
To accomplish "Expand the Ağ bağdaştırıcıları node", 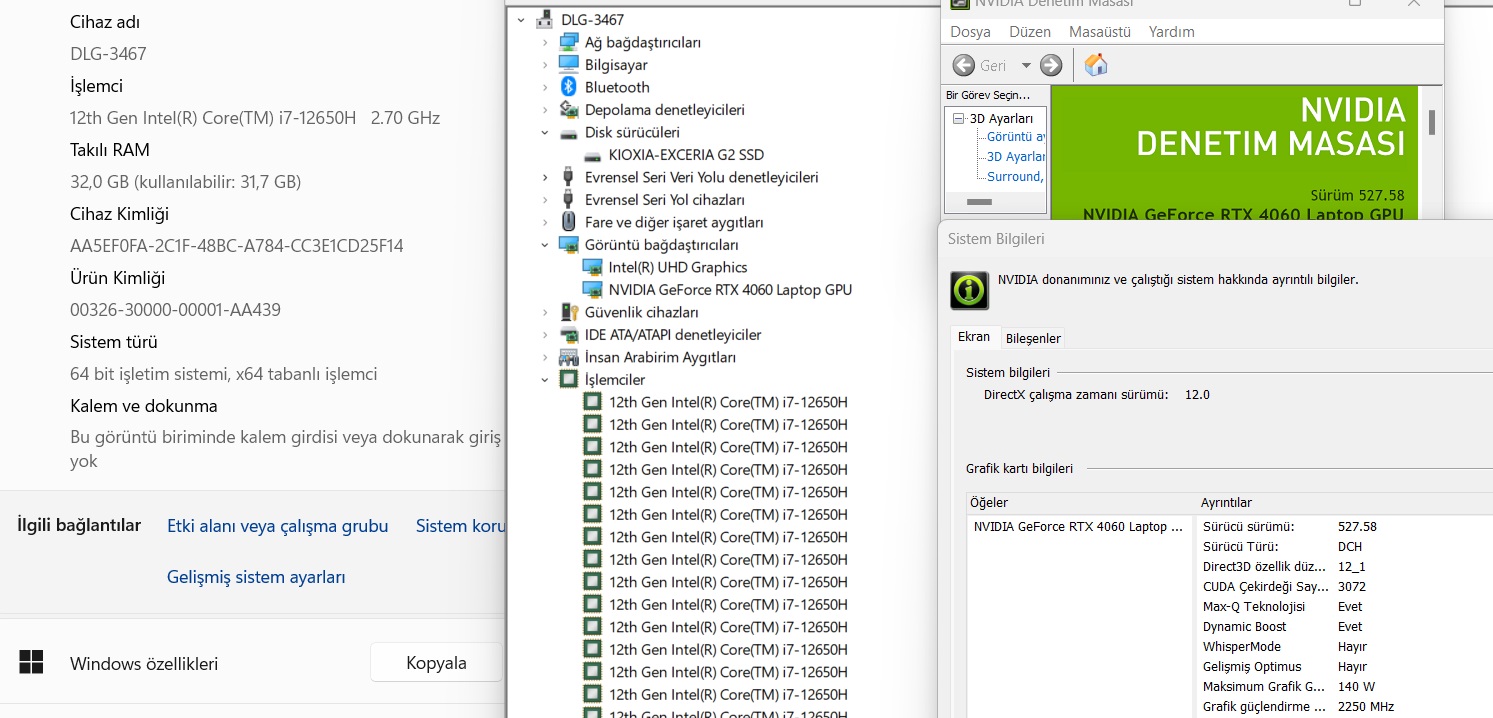I will pos(545,42).
